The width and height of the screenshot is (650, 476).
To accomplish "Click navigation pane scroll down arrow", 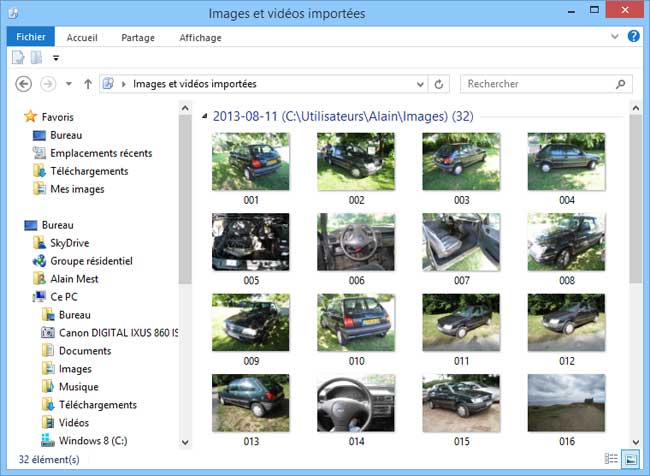I will 185,442.
